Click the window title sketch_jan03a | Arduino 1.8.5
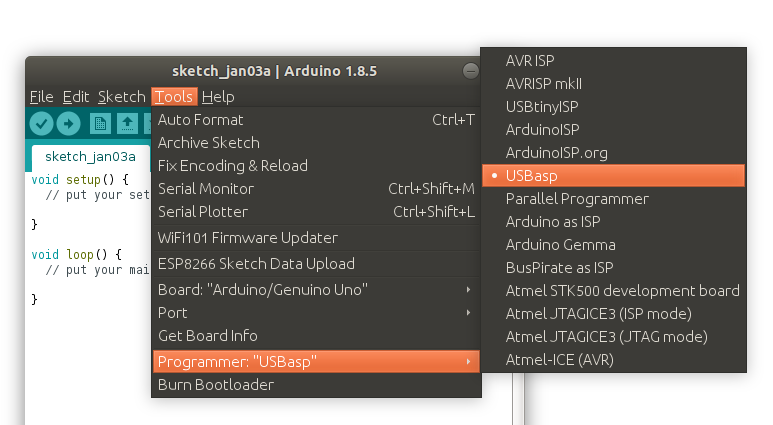 [274, 71]
